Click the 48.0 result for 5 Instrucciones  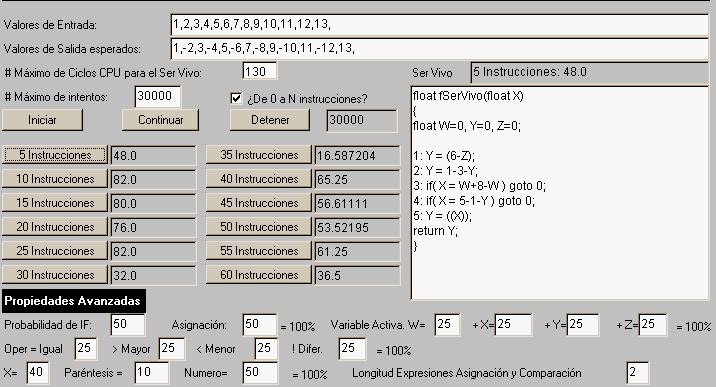pyautogui.click(x=153, y=156)
